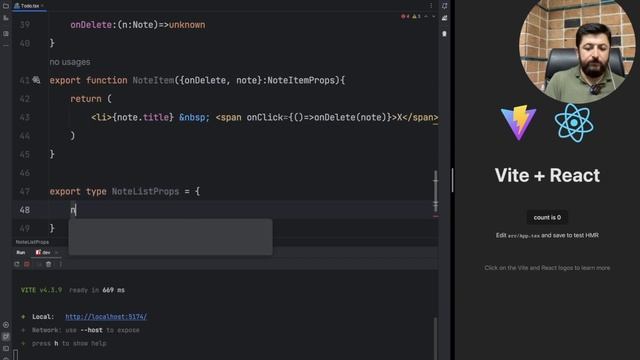Image resolution: width=640 pixels, height=360 pixels.
Task: Open the Project tool window folder icon
Action: point(6,6)
